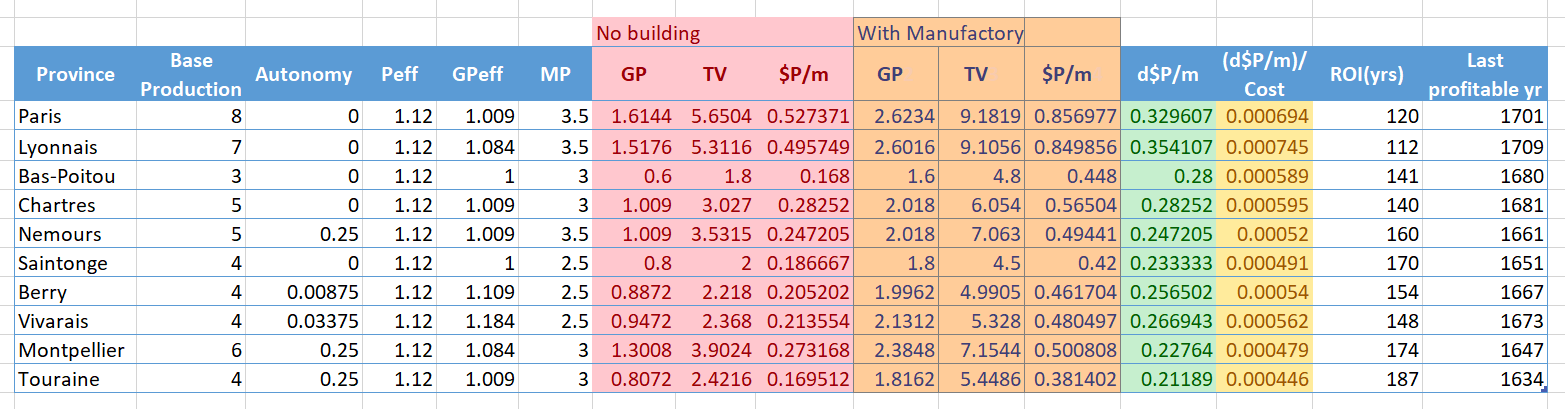
Task: Click the Touraine row name cell
Action: tap(75, 380)
